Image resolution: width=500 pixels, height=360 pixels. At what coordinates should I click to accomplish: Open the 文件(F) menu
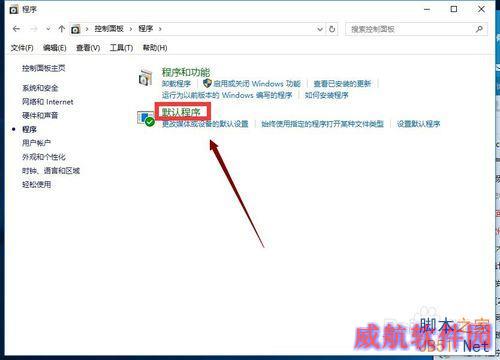click(x=22, y=48)
